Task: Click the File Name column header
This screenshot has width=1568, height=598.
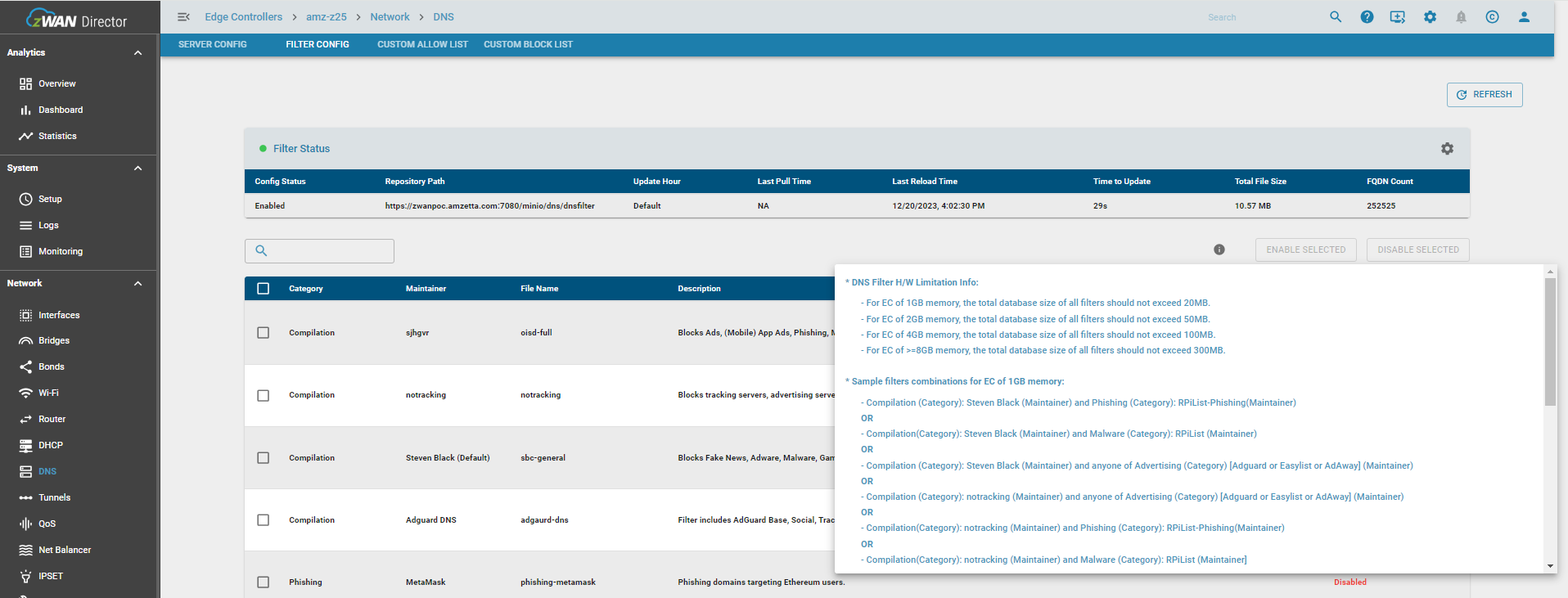Action: tap(539, 289)
